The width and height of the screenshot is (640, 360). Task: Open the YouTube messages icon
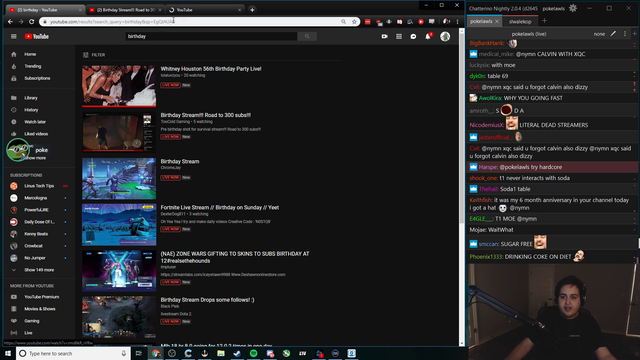[413, 36]
